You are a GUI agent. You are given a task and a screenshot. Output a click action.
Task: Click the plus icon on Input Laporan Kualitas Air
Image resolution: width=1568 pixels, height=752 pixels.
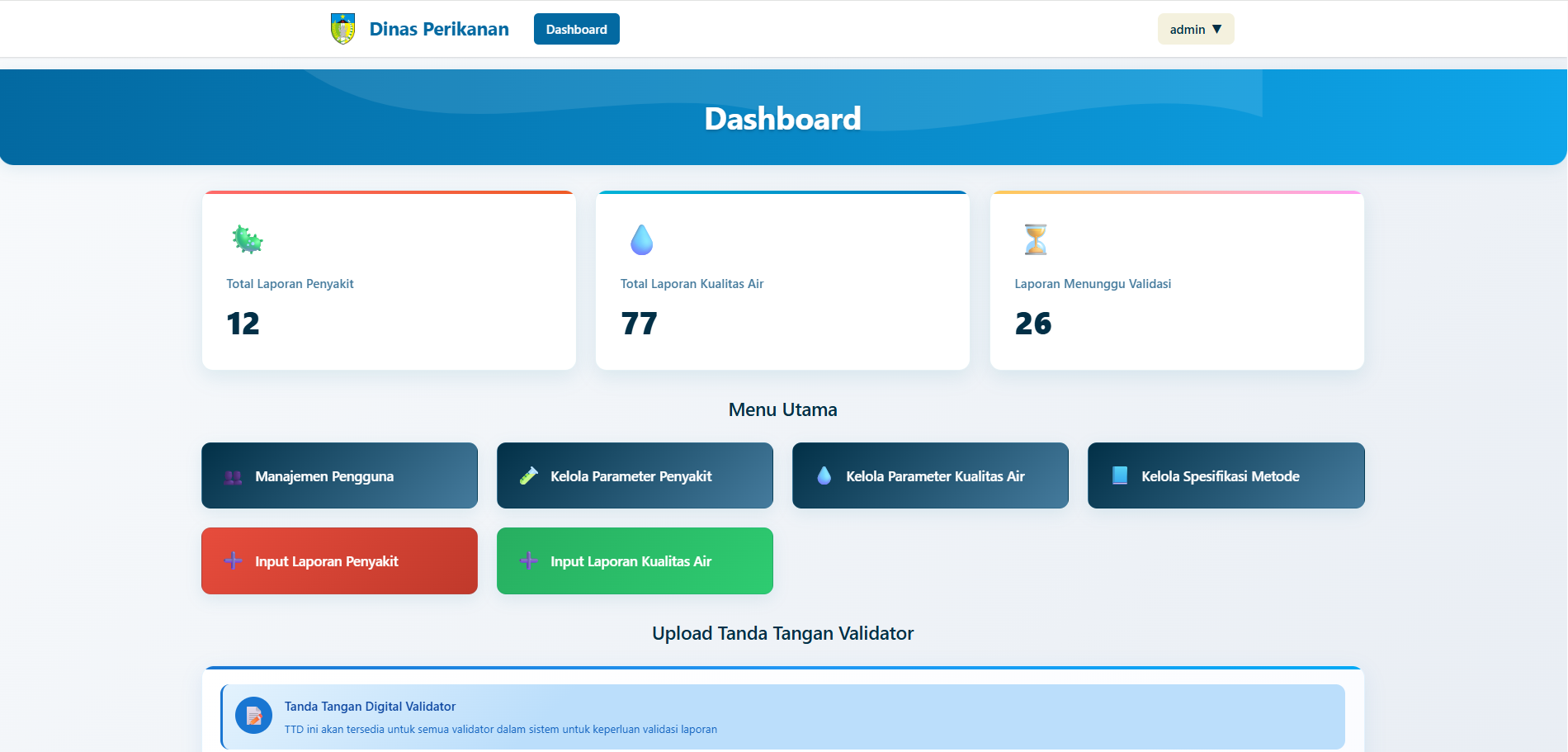point(529,561)
